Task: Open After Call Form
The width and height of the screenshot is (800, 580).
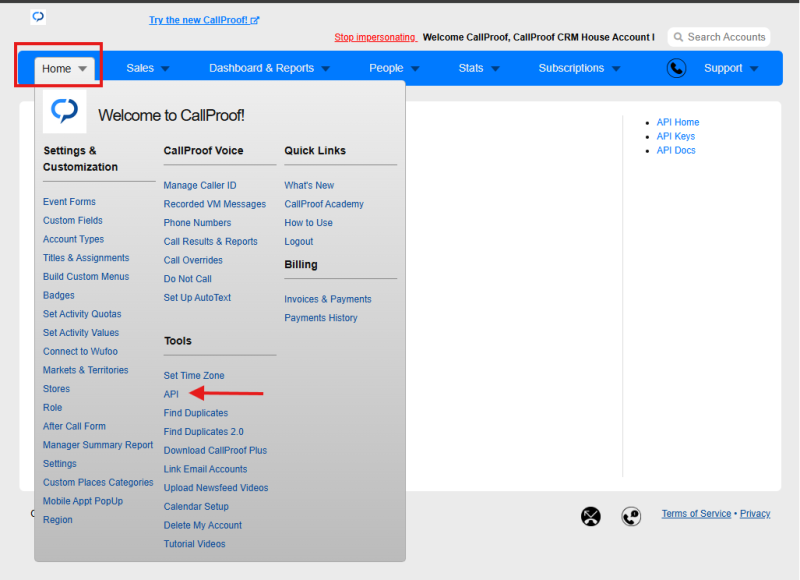Action: point(74,426)
